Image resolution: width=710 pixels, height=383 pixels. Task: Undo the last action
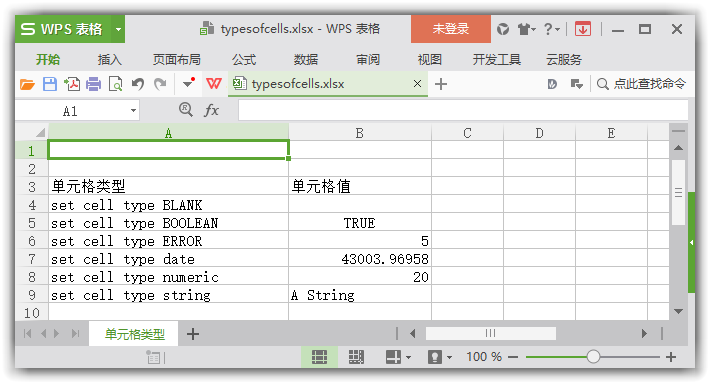138,84
